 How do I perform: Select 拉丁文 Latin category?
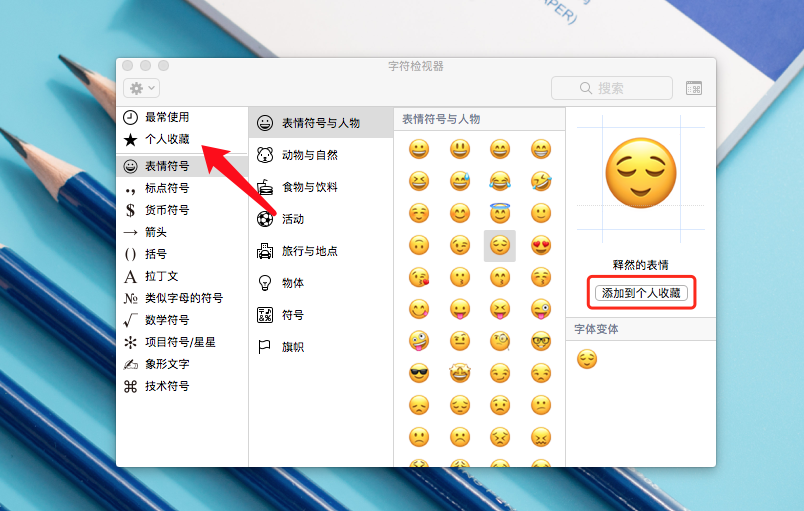pyautogui.click(x=182, y=276)
